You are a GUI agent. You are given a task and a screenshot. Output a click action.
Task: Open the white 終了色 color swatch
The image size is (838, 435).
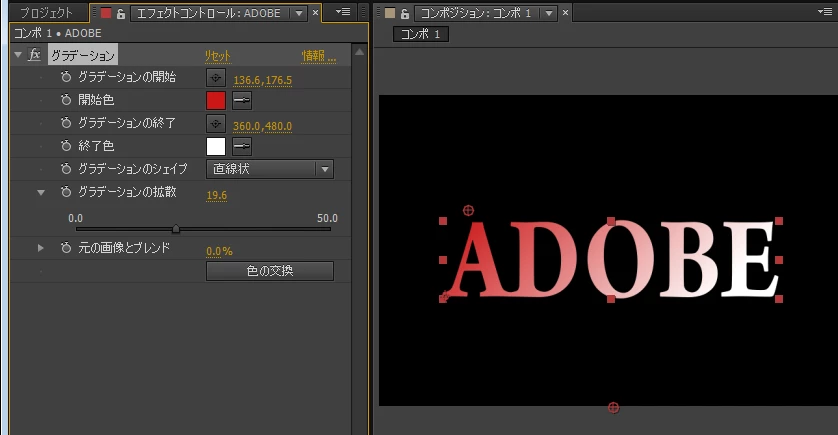[216, 146]
